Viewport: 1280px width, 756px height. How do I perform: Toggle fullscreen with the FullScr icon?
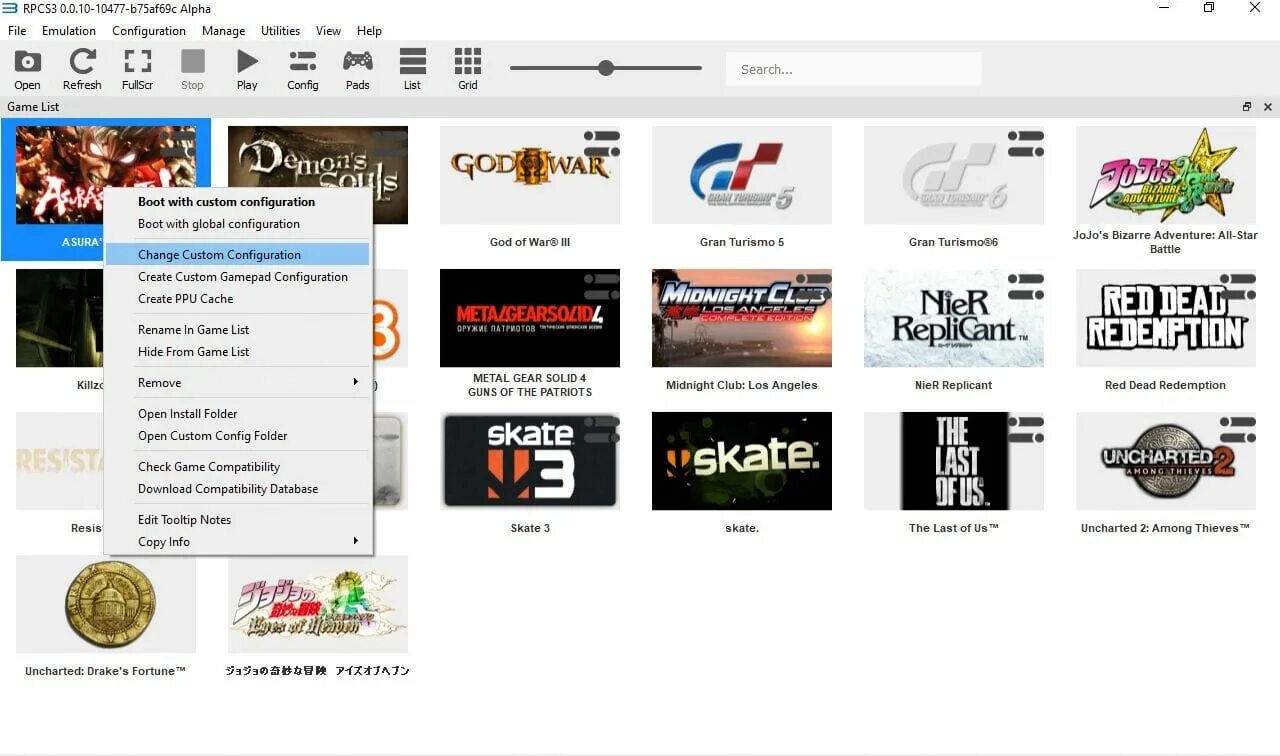point(138,62)
